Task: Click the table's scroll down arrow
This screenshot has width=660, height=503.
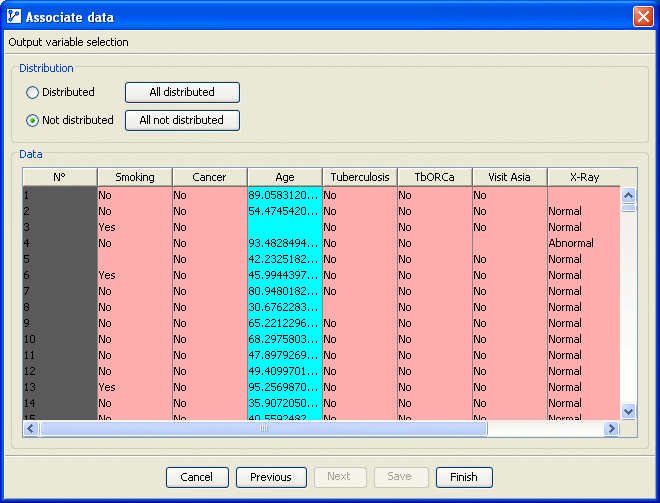Action: click(x=629, y=411)
